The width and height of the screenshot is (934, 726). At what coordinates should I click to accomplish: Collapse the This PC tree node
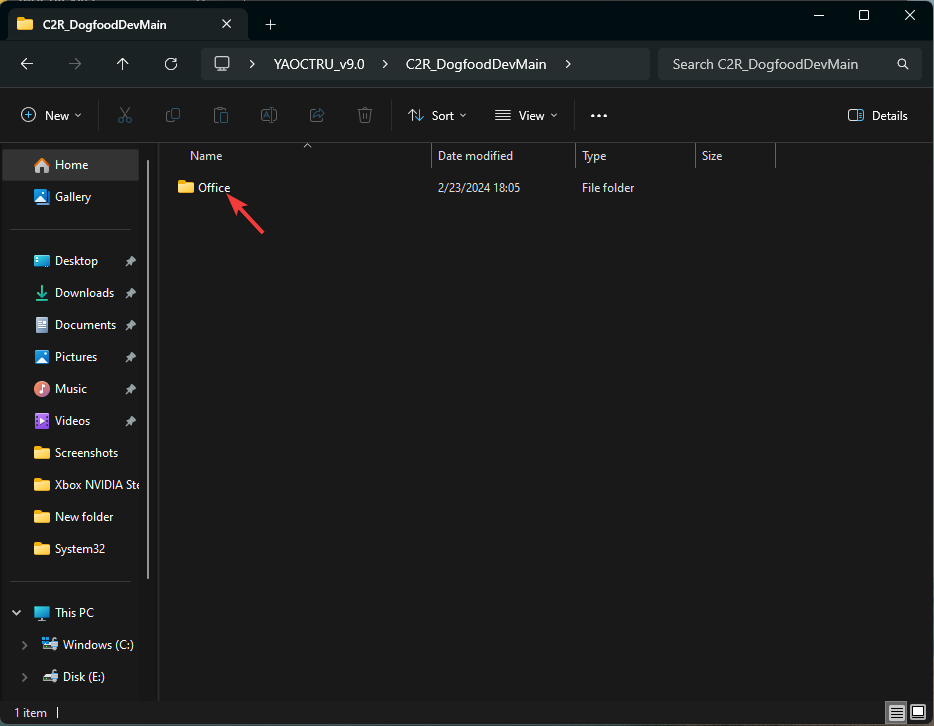point(17,613)
